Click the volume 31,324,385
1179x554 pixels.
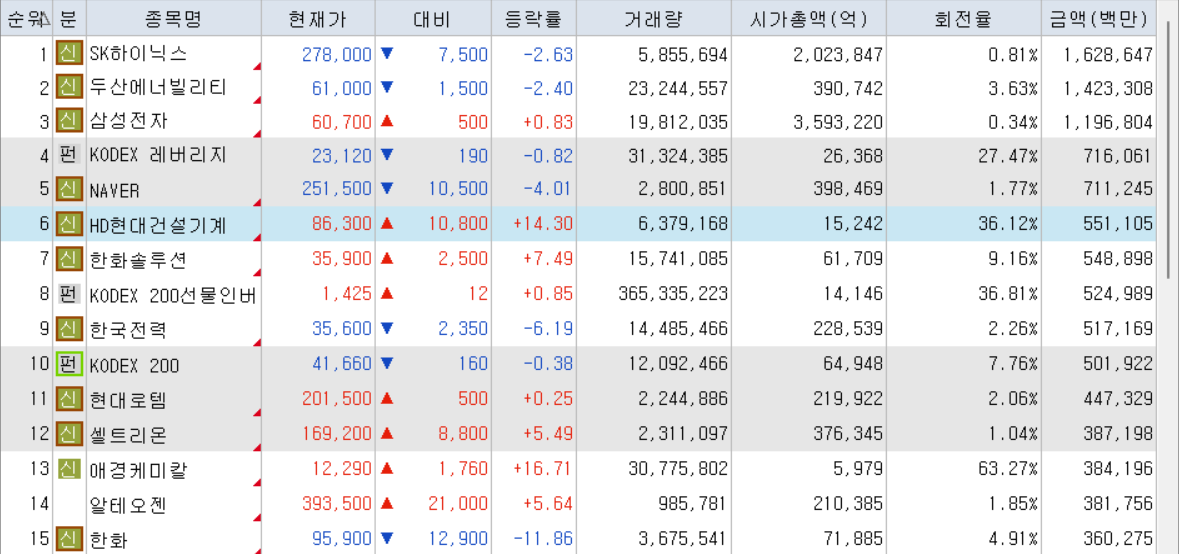coord(678,156)
